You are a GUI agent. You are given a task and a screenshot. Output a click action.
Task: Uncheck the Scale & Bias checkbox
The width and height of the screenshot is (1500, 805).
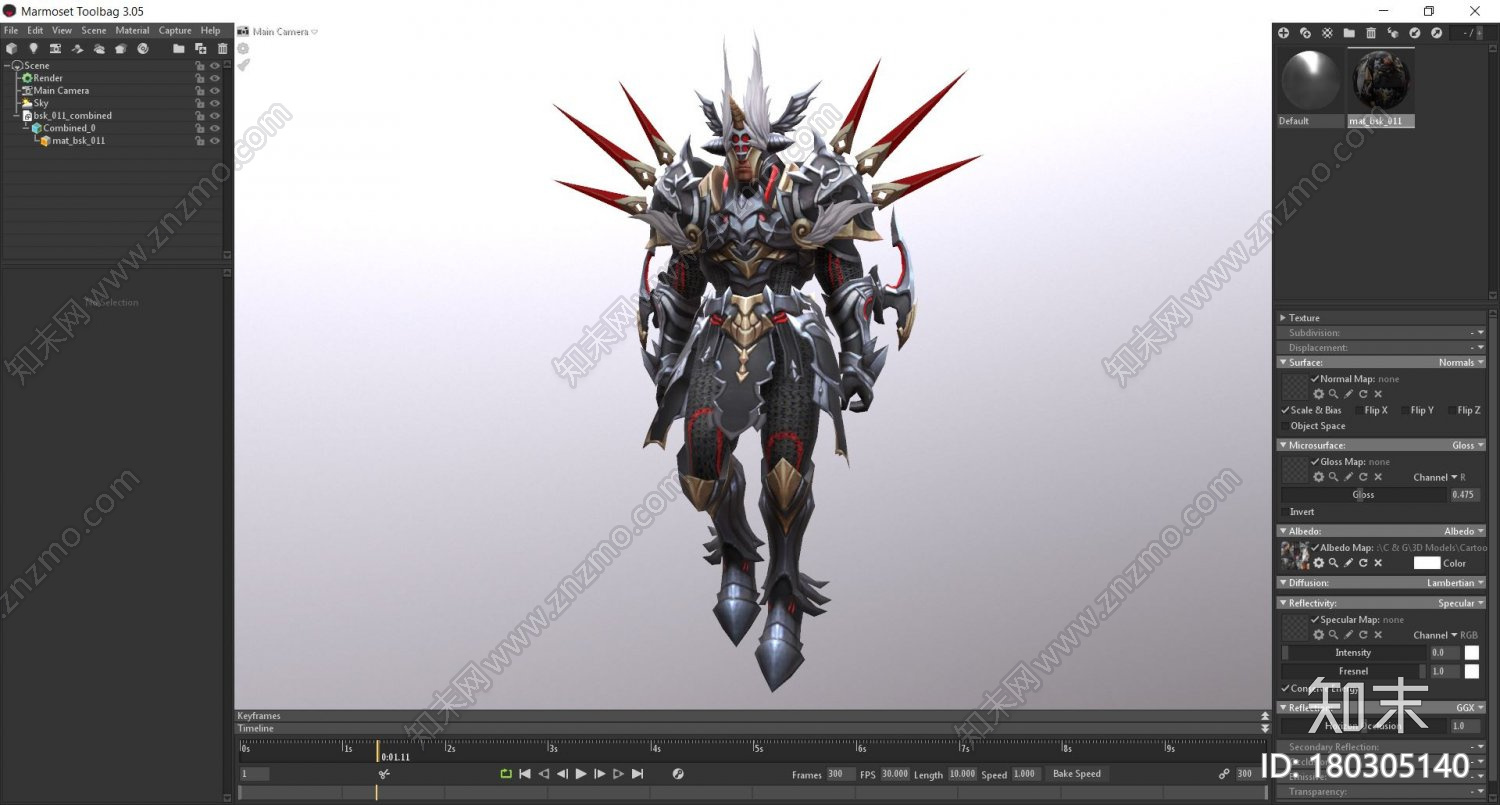coord(1285,410)
